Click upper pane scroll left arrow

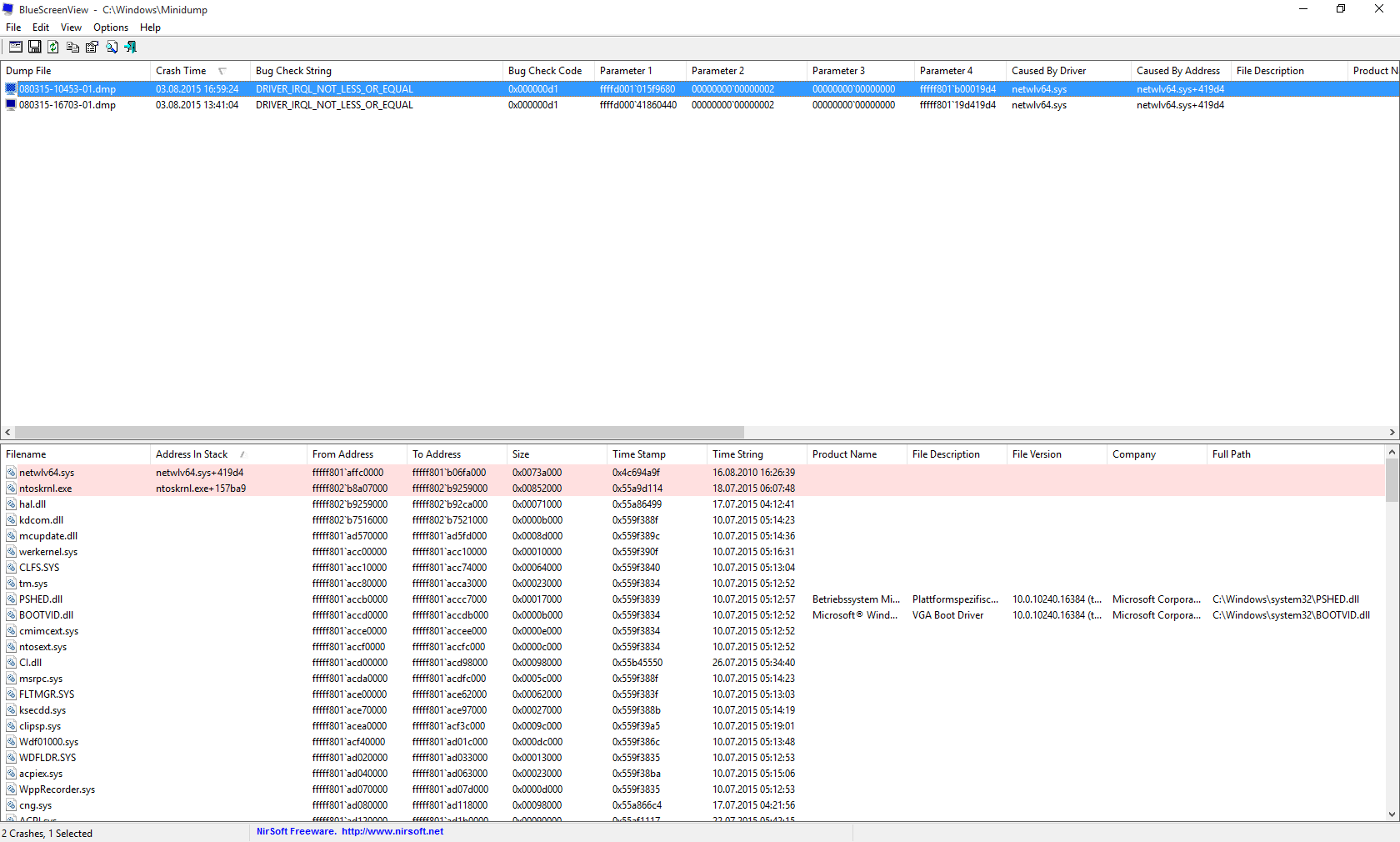coord(7,433)
